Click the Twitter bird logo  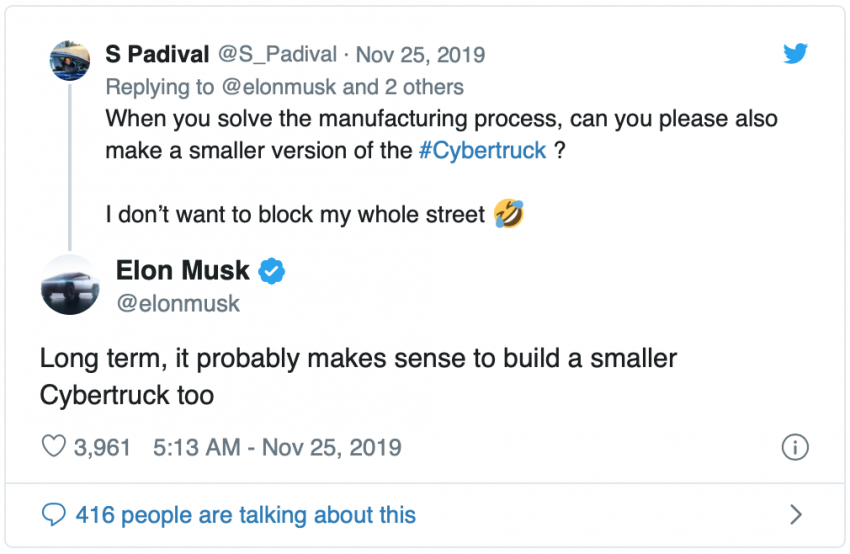click(x=795, y=54)
